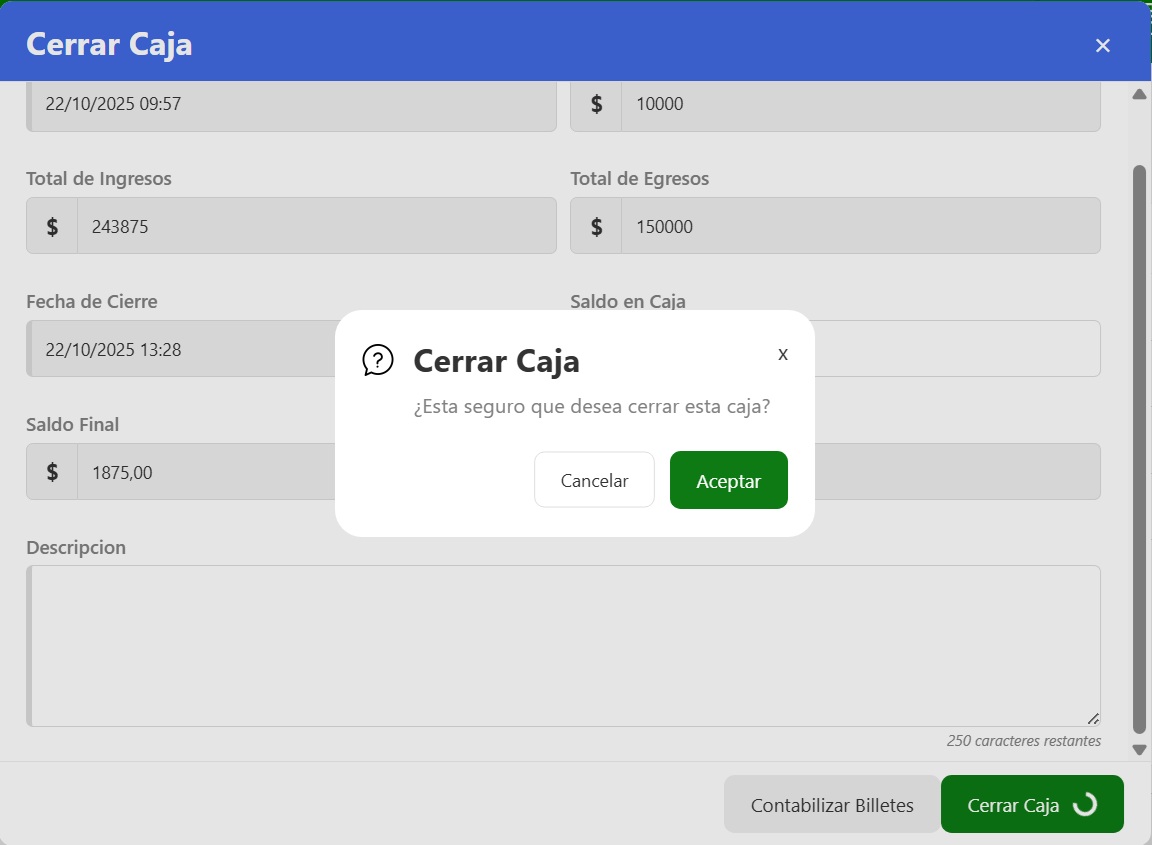Screen dimensions: 1152x845
Task: Click the scrollbar down arrow
Action: (x=1138, y=749)
